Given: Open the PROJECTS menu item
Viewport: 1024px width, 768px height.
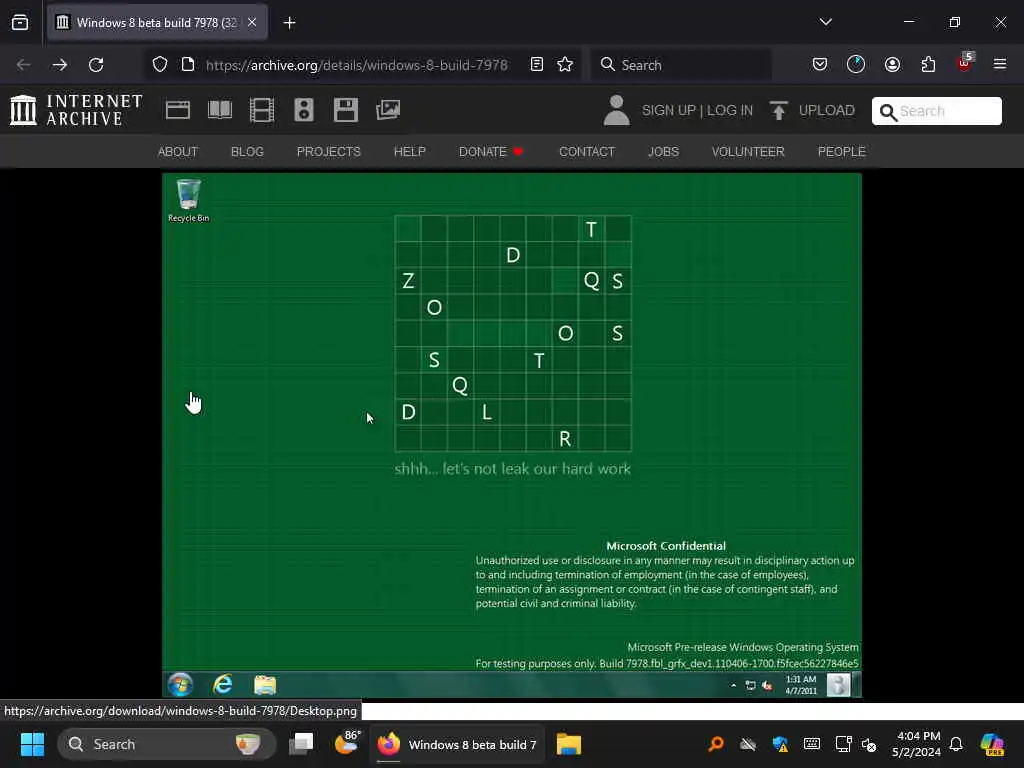Looking at the screenshot, I should tap(328, 152).
